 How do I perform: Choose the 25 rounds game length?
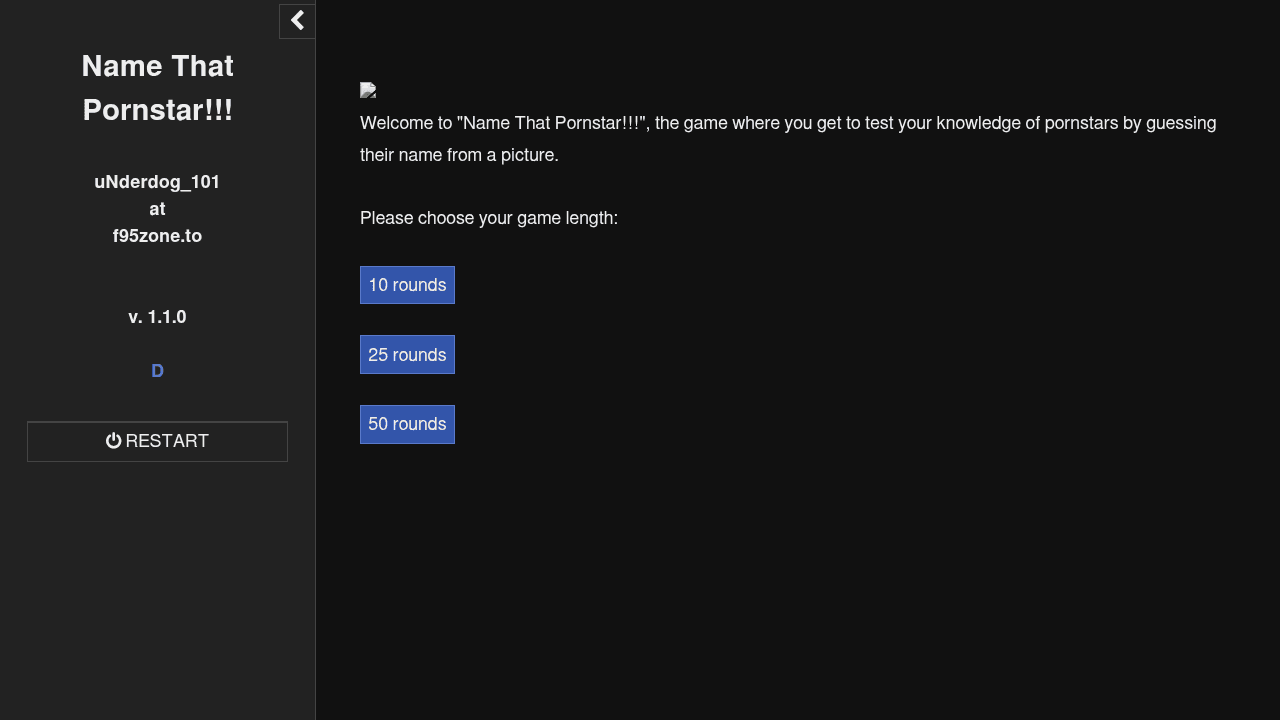[407, 355]
